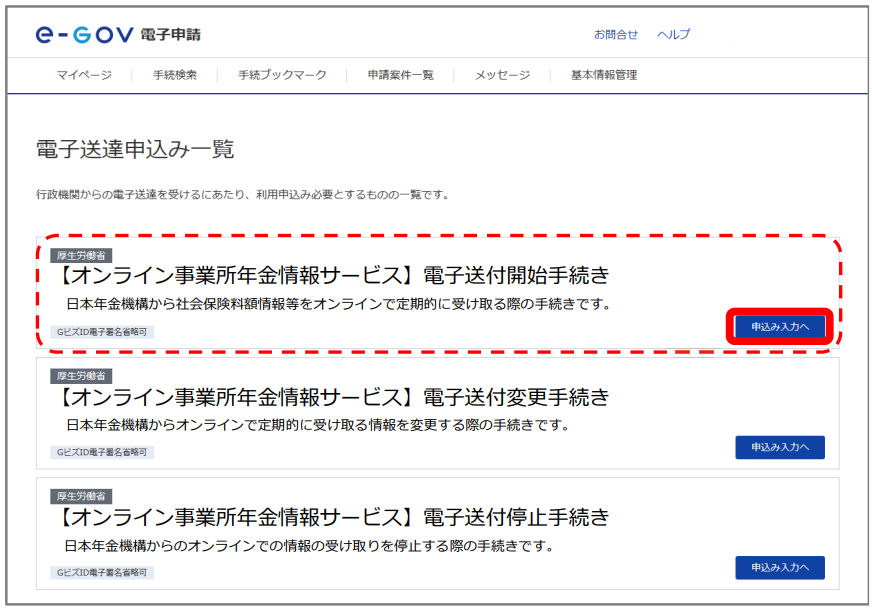Open the お問合せ link
Screen dimensions: 872x608
pyautogui.click(x=615, y=35)
